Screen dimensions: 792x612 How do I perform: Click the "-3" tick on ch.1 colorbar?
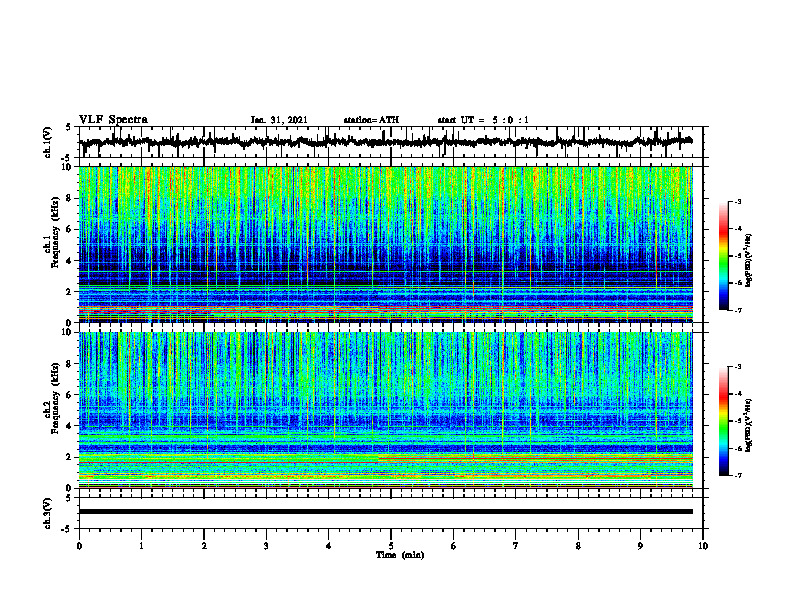(737, 201)
